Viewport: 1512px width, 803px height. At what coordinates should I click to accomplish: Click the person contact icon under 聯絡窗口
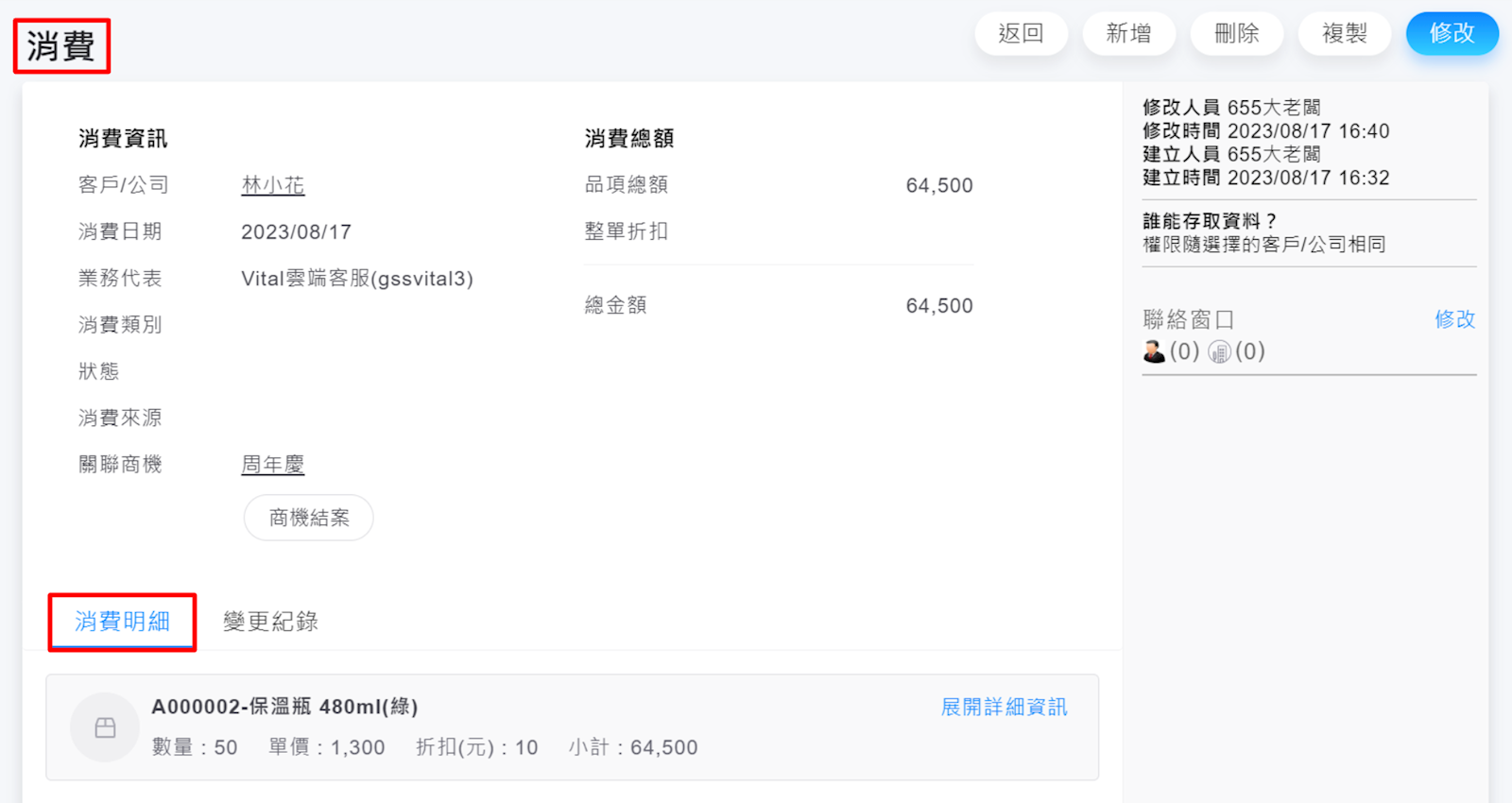[x=1154, y=351]
